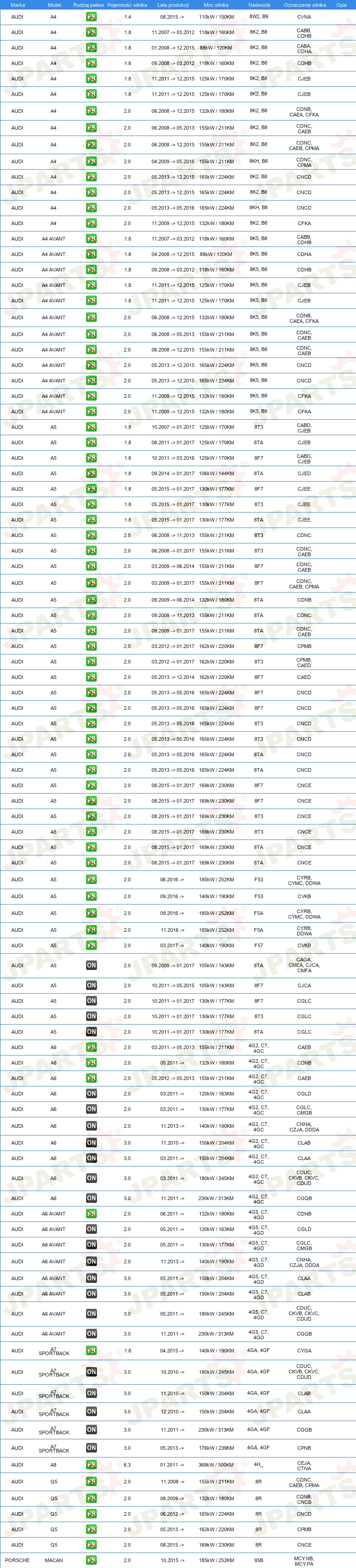Viewport: 356px width, 1568px height.
Task: Click the petrol icon in the A5 CAED 12.2014 row
Action: (91, 677)
